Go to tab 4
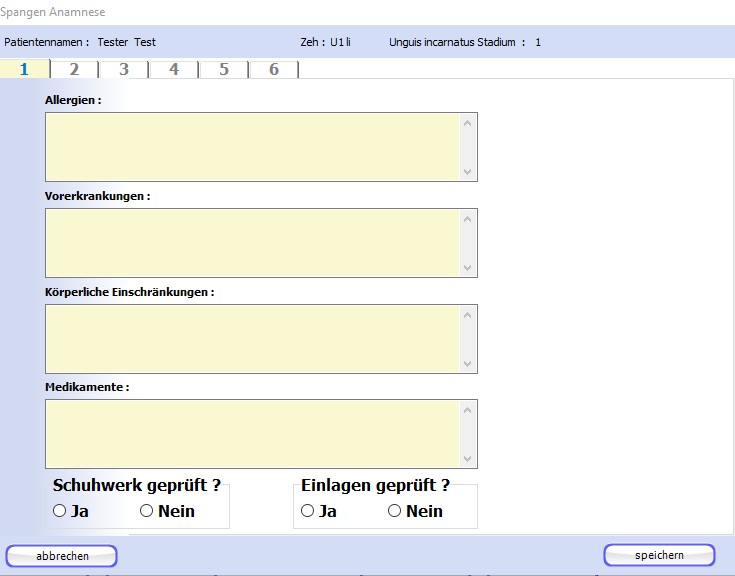This screenshot has width=735, height=576. [x=174, y=69]
